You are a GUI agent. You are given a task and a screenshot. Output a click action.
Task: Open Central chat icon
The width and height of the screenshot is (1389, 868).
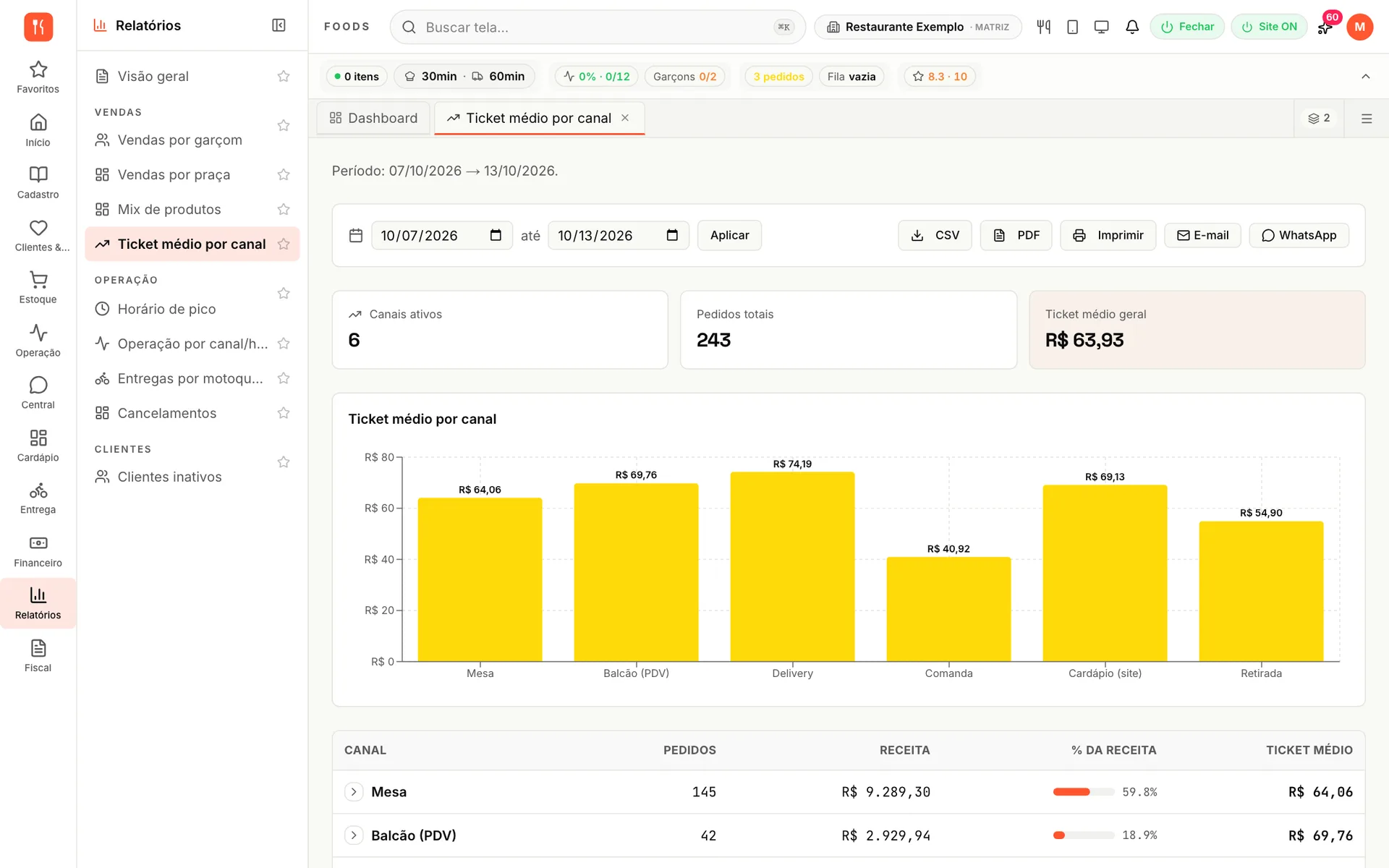(x=38, y=393)
